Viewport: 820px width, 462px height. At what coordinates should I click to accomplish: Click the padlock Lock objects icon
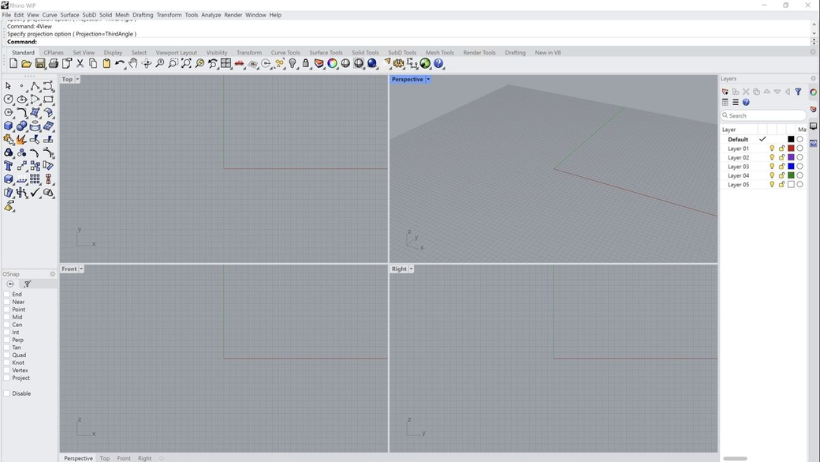[x=306, y=63]
